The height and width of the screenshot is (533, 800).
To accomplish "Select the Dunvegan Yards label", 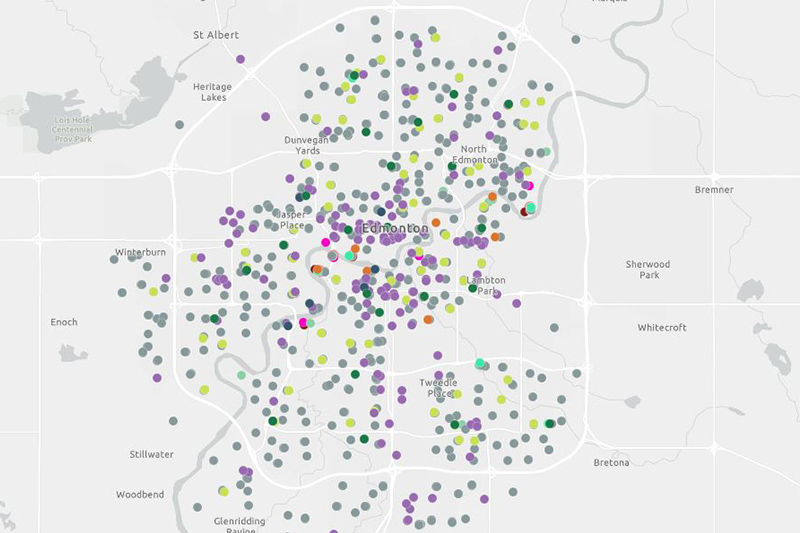I will coord(306,146).
